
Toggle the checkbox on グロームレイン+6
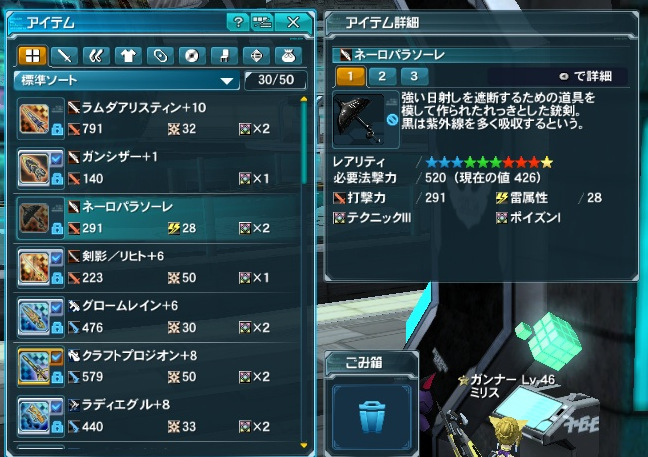(57, 307)
